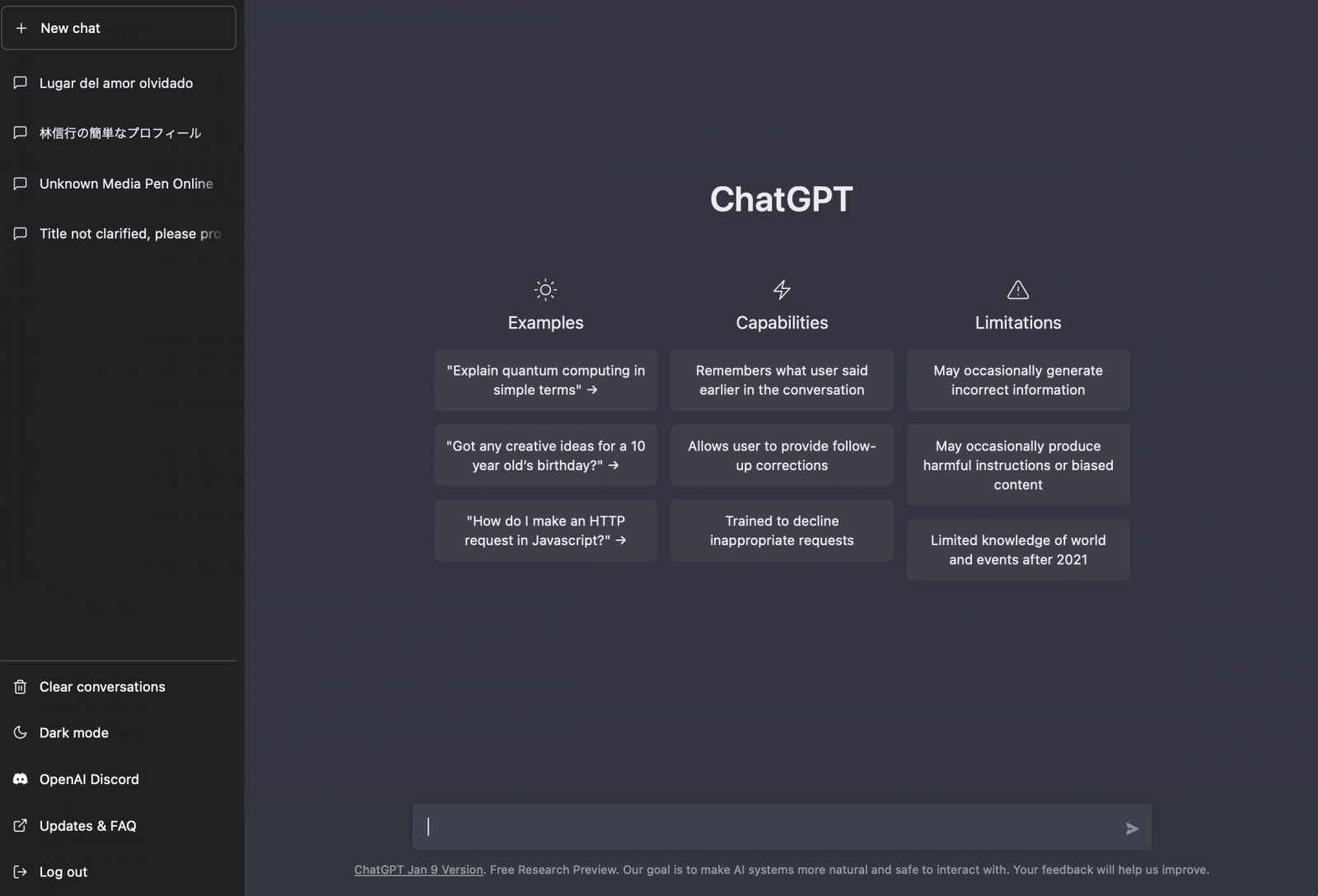
Task: Open the Title not clarified conversation
Action: coord(119,234)
